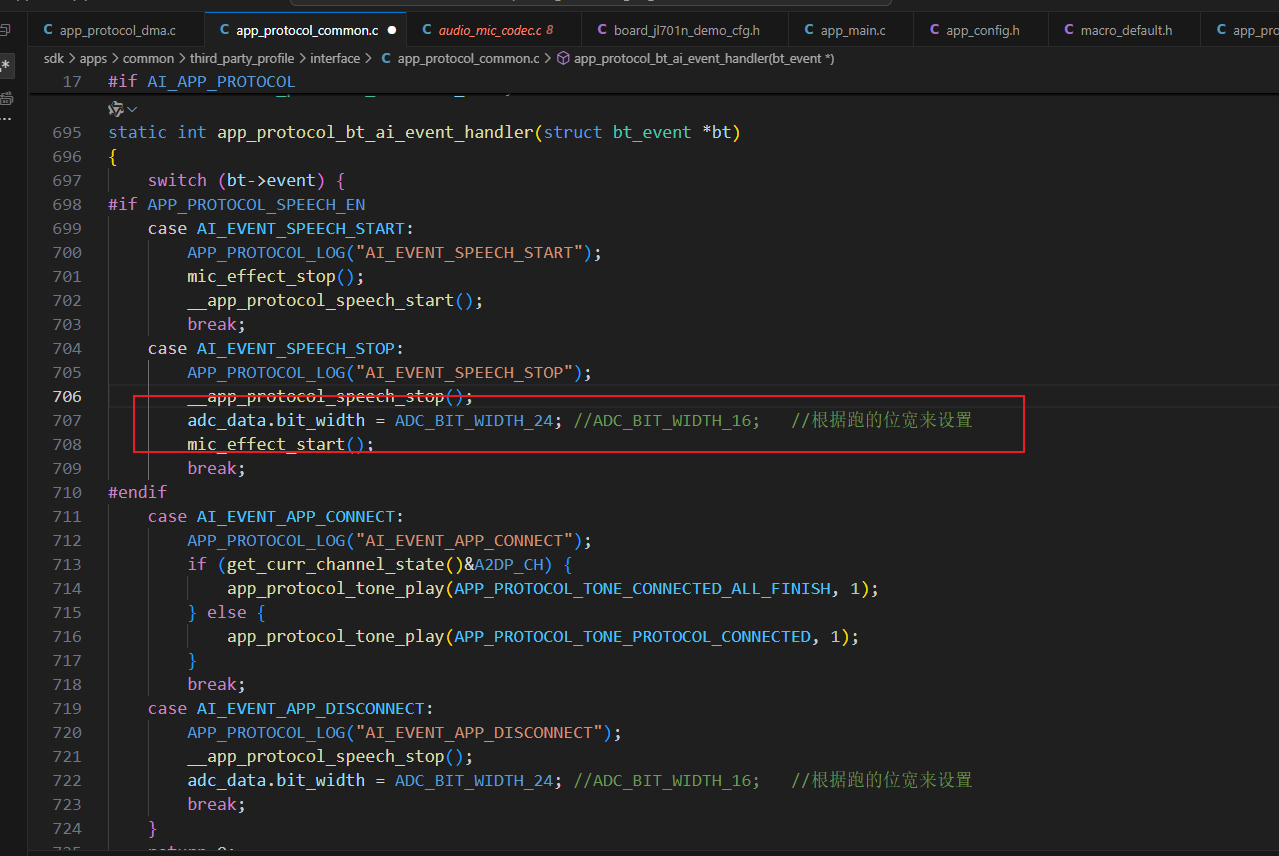Open the sparkle code actions icon
The height and width of the screenshot is (856, 1279).
coord(116,108)
